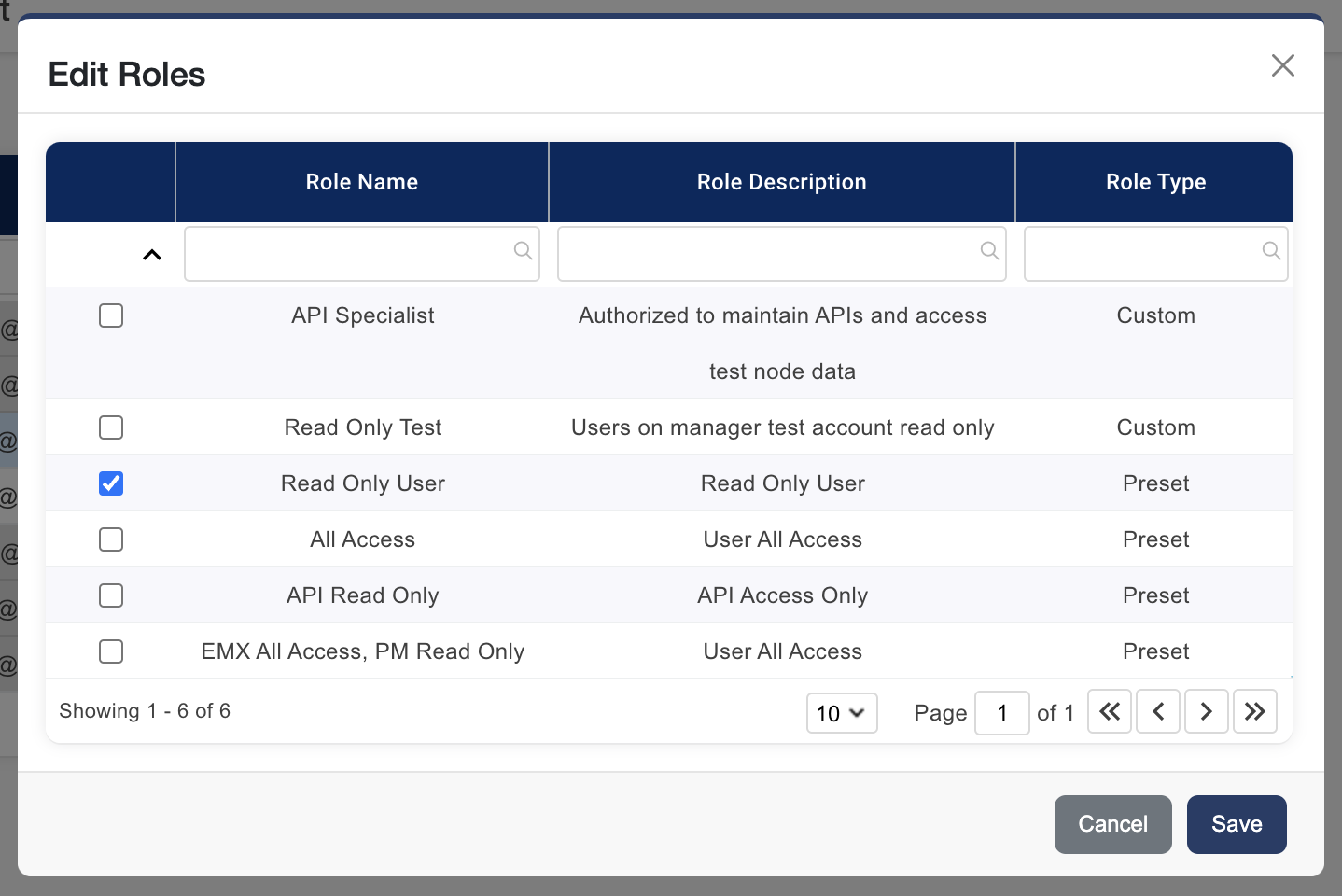Image resolution: width=1342 pixels, height=896 pixels.
Task: Close the Edit Roles dialog with X
Action: pyautogui.click(x=1282, y=65)
